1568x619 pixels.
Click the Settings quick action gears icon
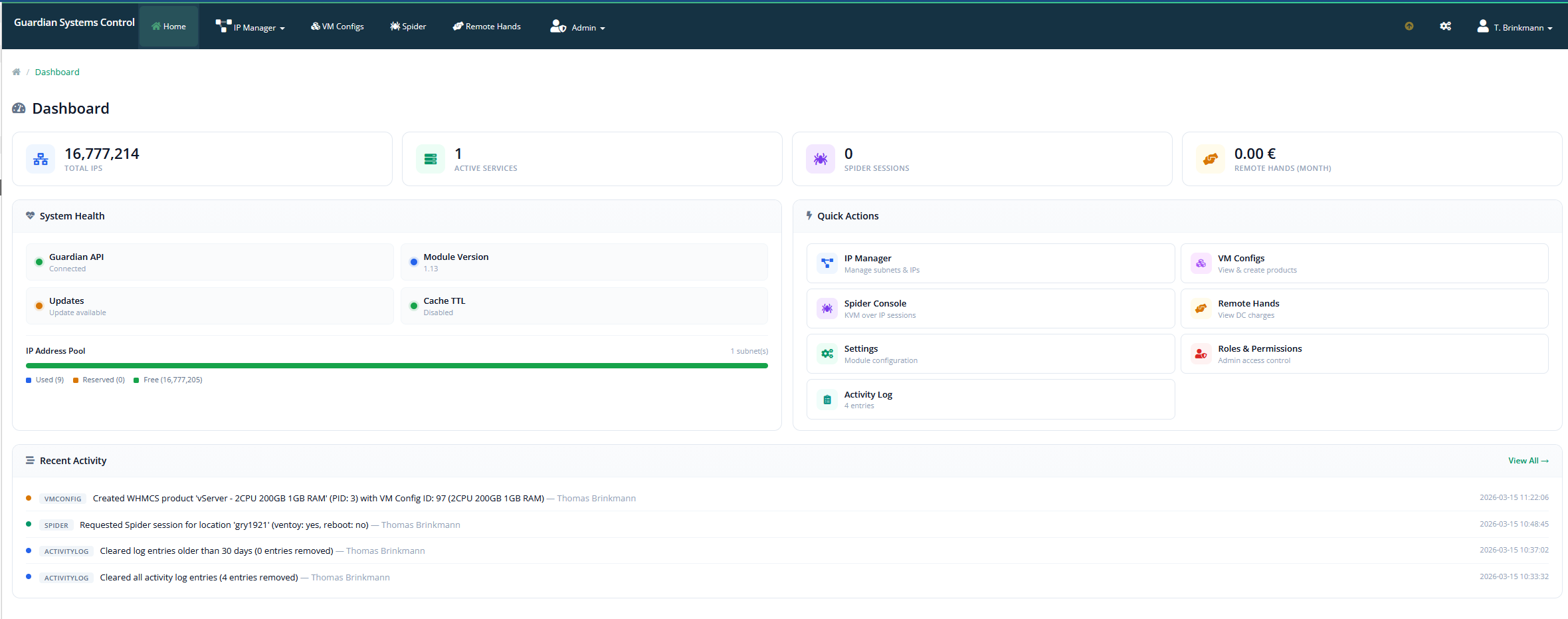point(827,354)
